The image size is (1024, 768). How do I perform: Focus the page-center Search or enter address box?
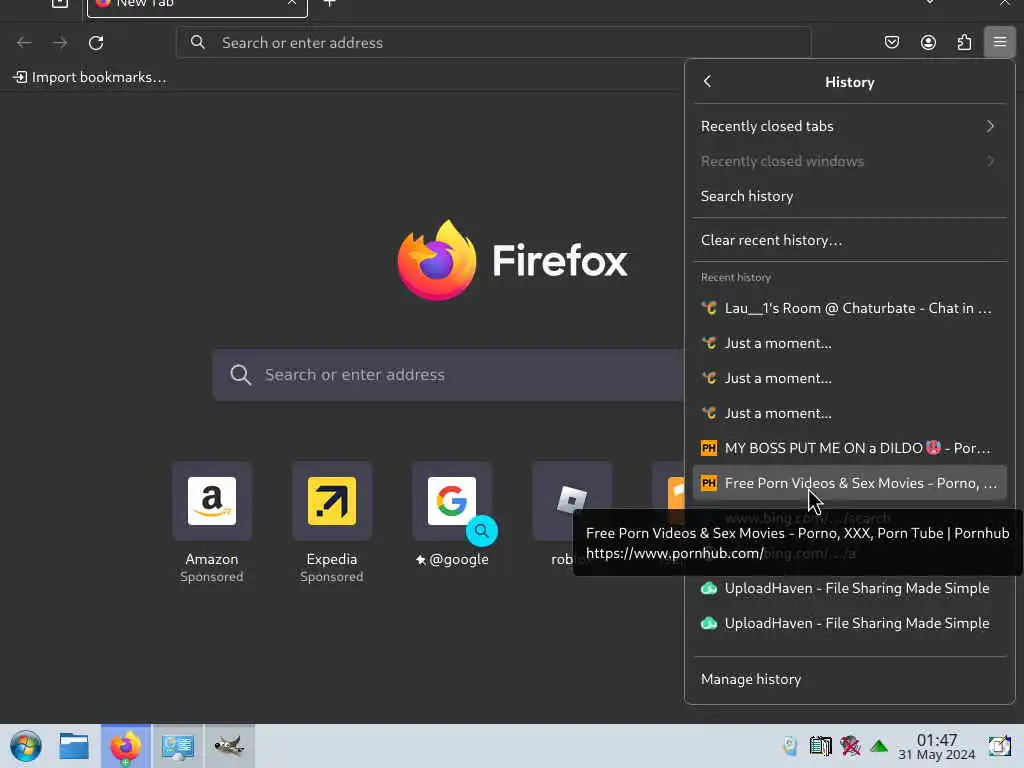point(448,374)
